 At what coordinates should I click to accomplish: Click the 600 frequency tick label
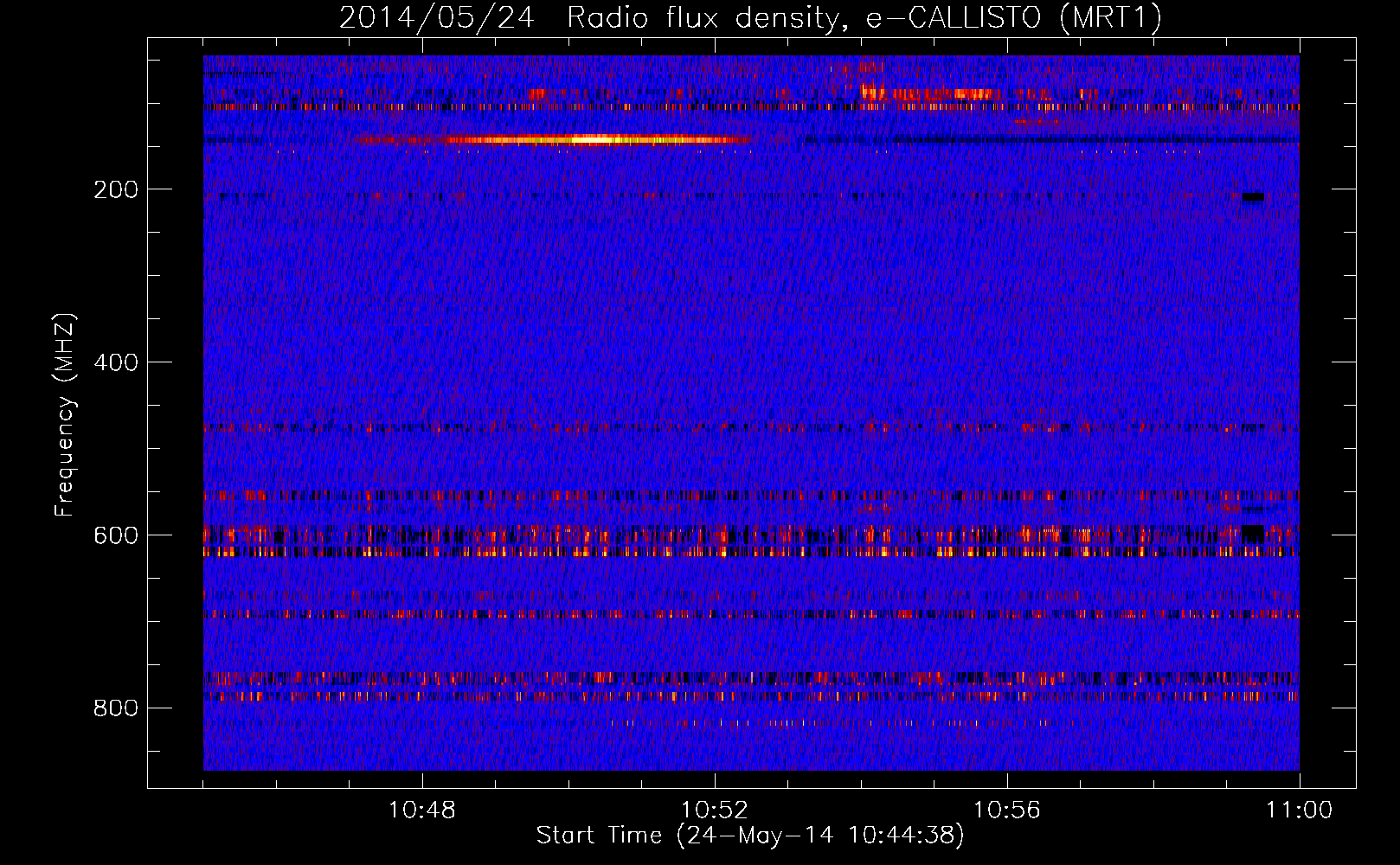(x=116, y=535)
